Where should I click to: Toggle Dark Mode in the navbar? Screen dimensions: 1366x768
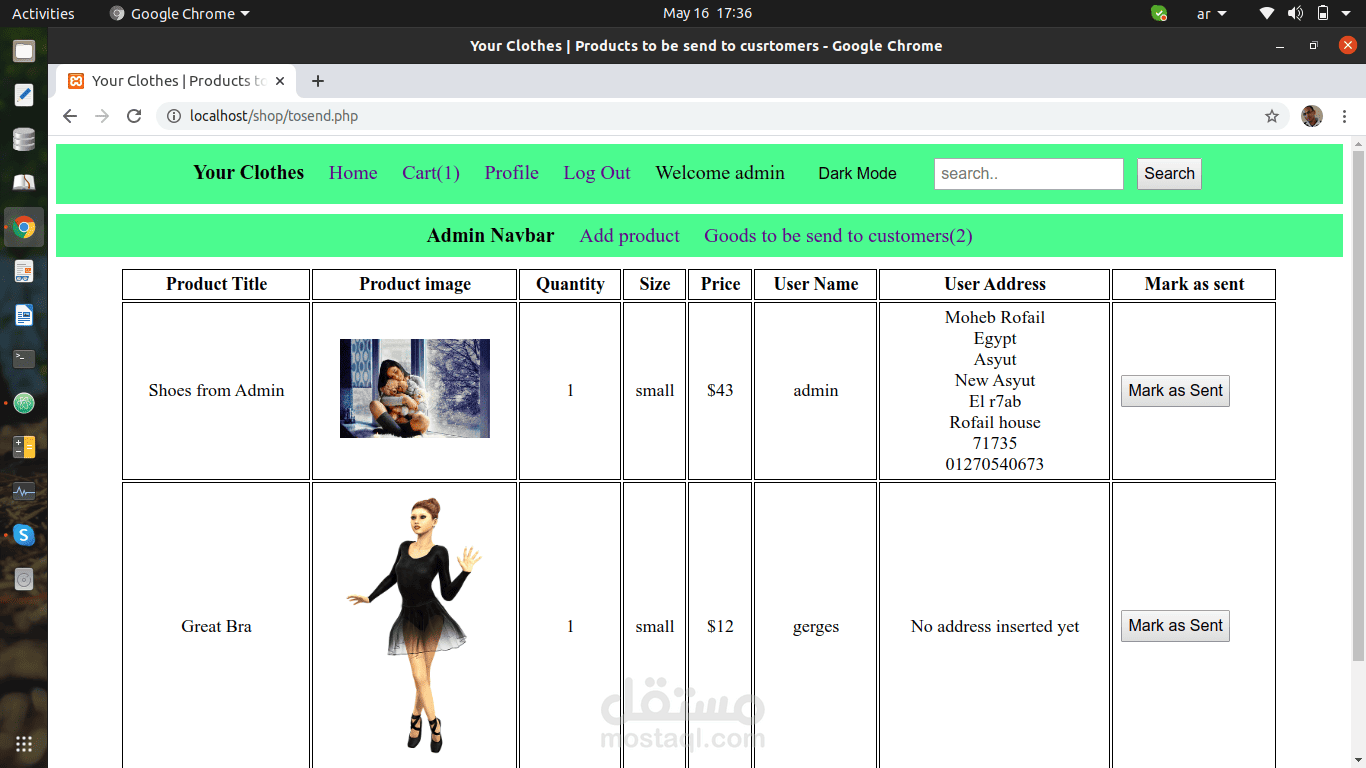(x=857, y=173)
